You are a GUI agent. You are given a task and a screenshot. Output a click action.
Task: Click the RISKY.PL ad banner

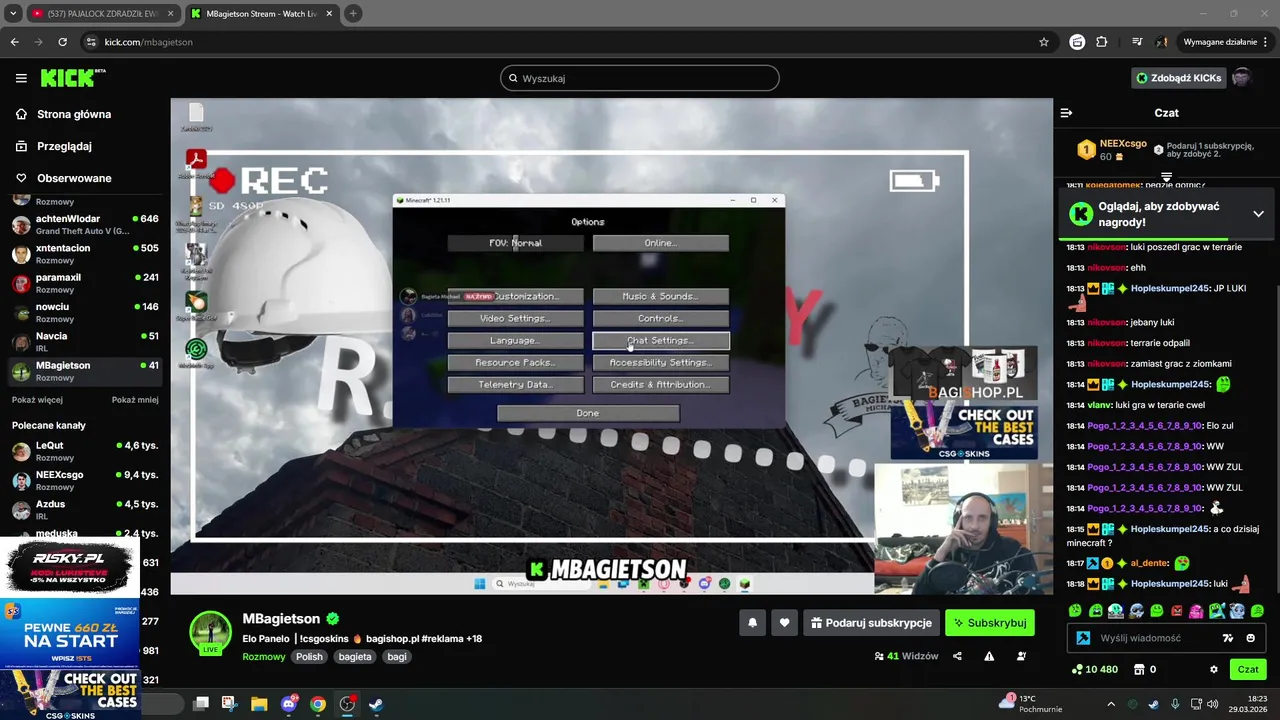[68, 568]
